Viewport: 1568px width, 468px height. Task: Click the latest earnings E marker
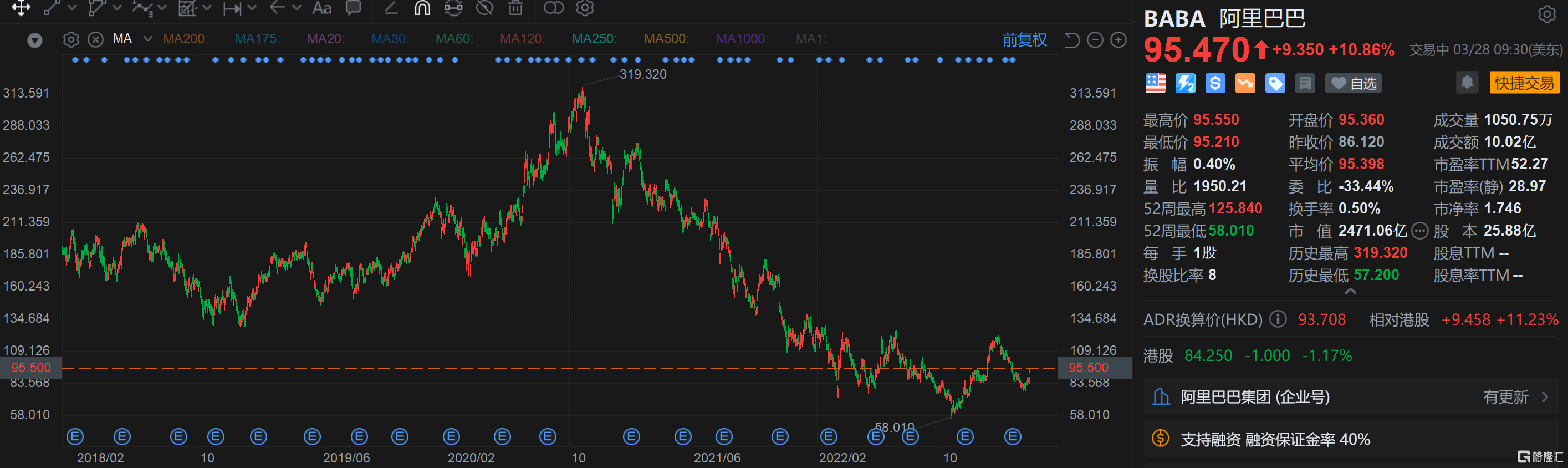point(1012,436)
